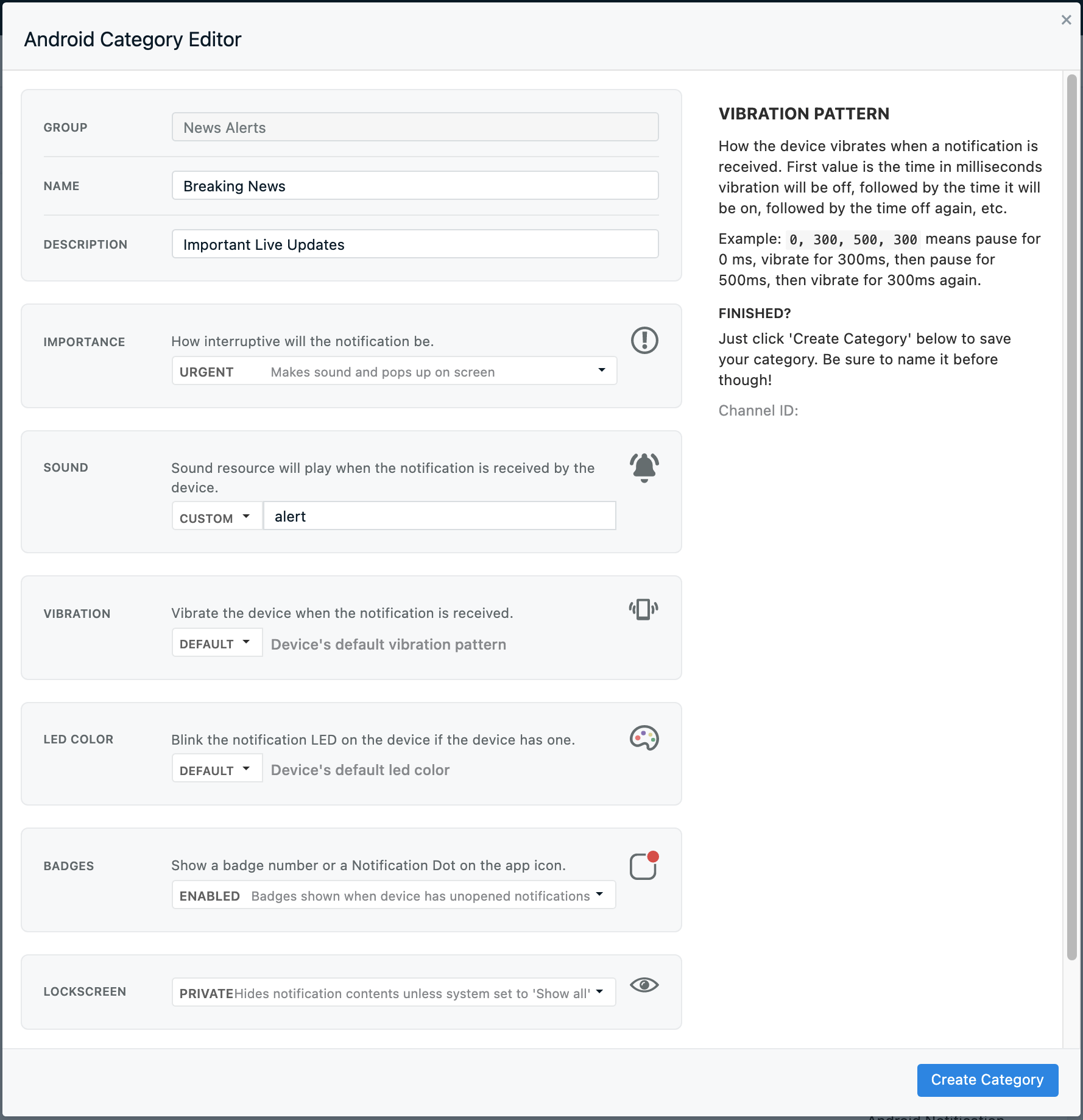Click the 'LOCKSCREEN' section label
Image resolution: width=1083 pixels, height=1120 pixels.
85,991
